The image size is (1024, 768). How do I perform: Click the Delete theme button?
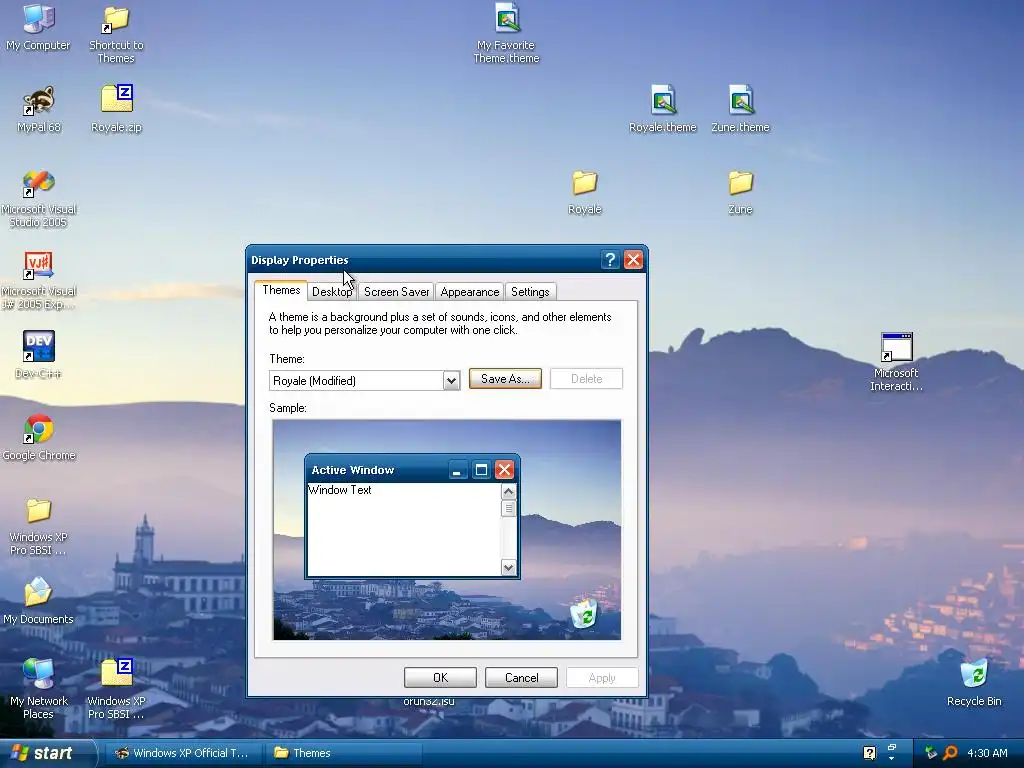(586, 379)
